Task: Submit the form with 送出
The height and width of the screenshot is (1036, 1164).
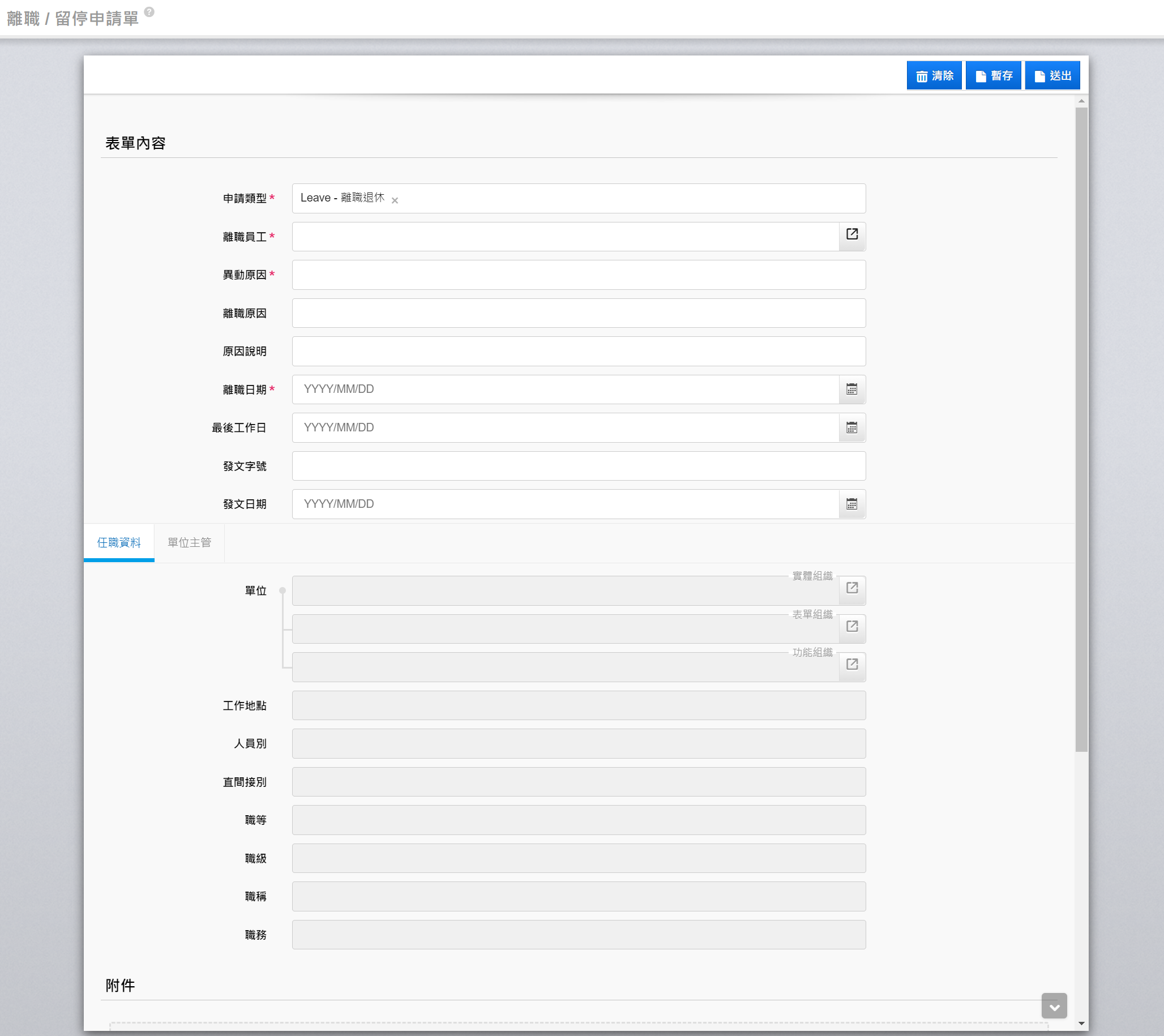Action: pos(1052,76)
